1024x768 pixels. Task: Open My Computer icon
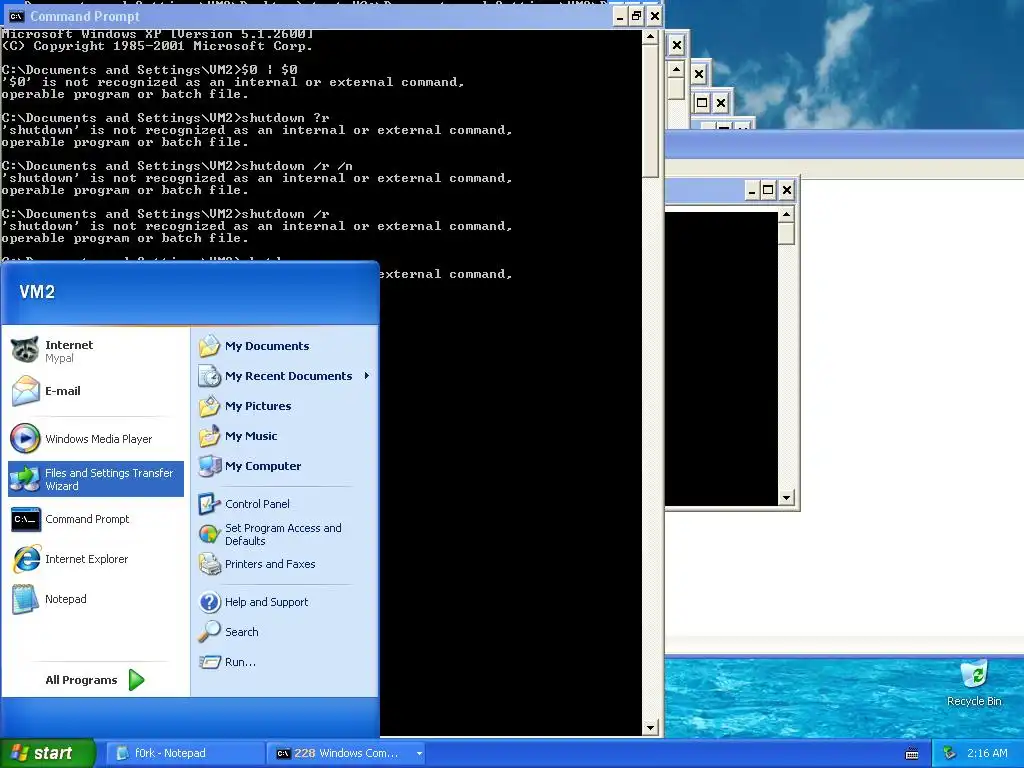pos(210,466)
